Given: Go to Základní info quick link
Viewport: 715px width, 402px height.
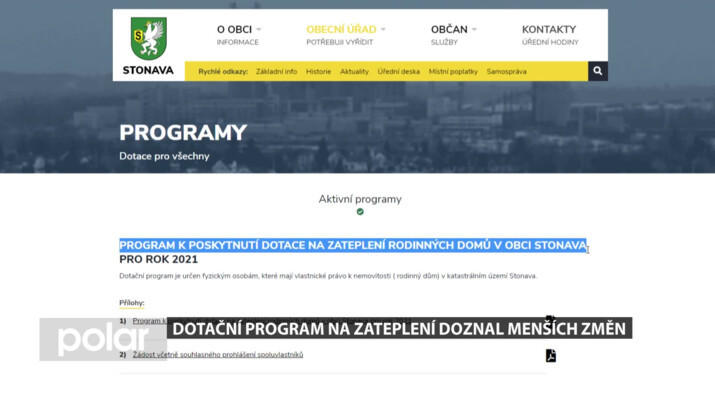Looking at the screenshot, I should click(x=276, y=72).
